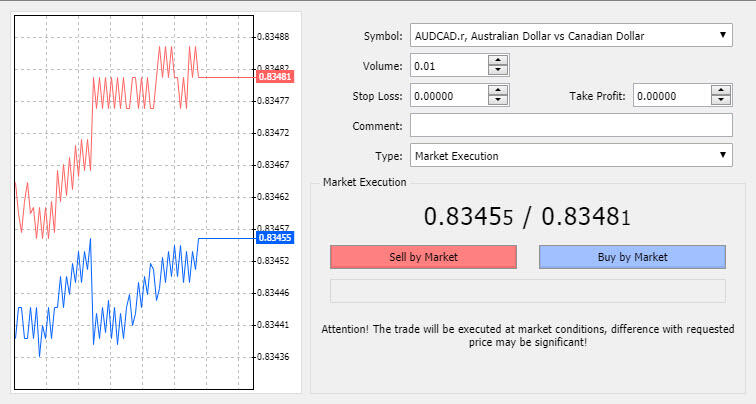This screenshot has width=756, height=404.
Task: Open the Symbol dropdown arrow
Action: [723, 35]
